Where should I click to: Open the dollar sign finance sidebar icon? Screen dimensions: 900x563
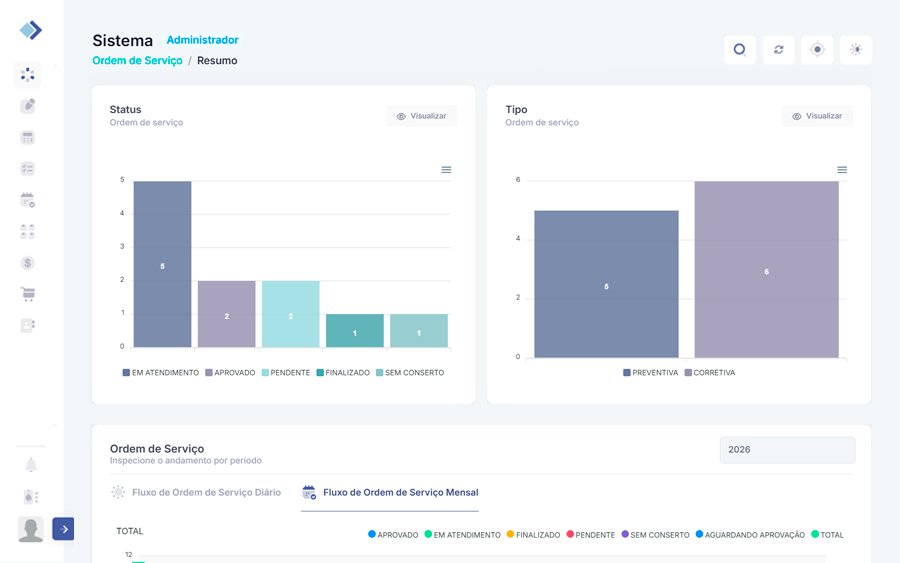[28, 263]
